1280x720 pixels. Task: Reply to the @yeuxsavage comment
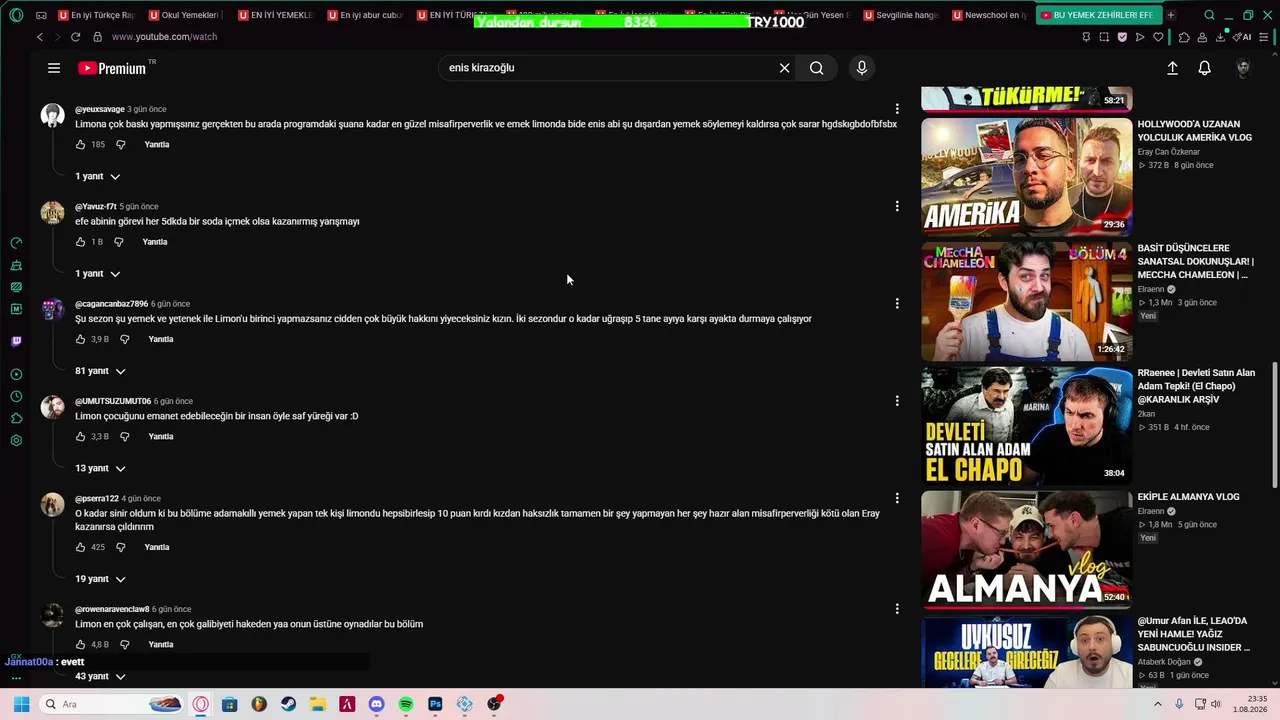pyautogui.click(x=157, y=145)
